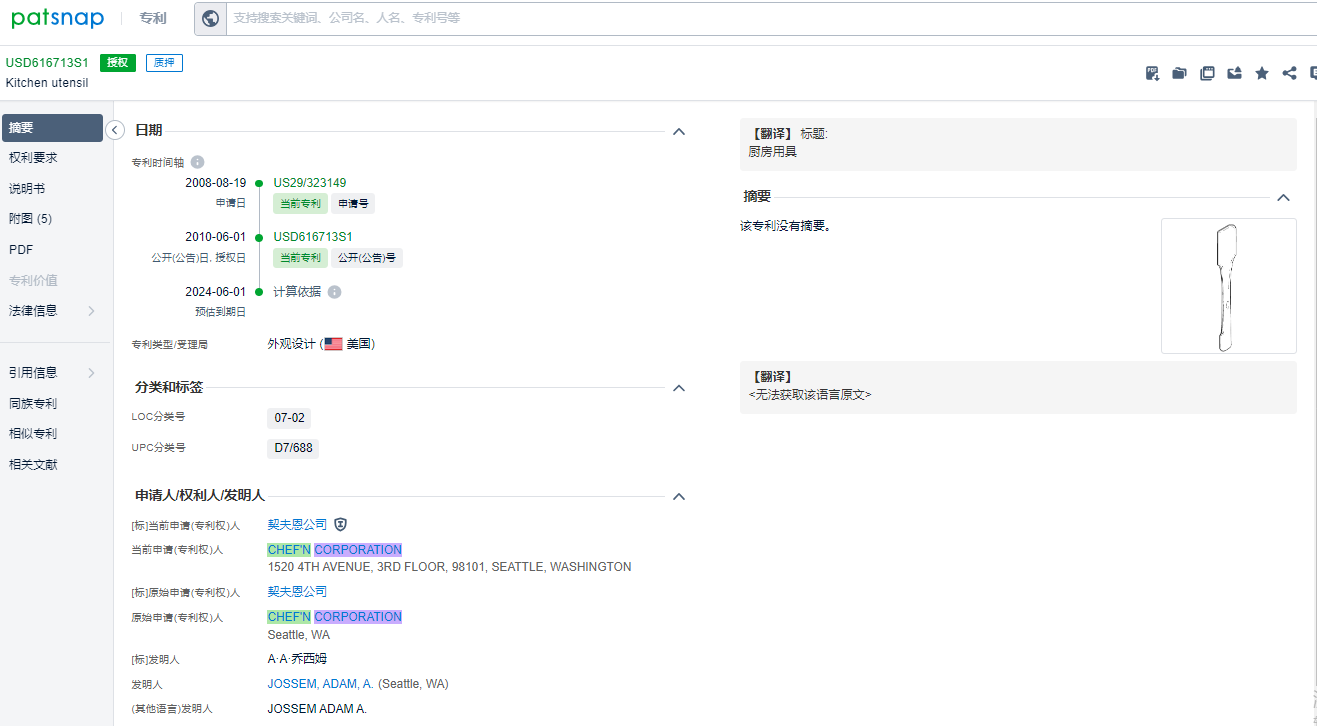Image resolution: width=1317 pixels, height=726 pixels.
Task: Click shield icon next to 契夫恩公司
Action: 341,524
